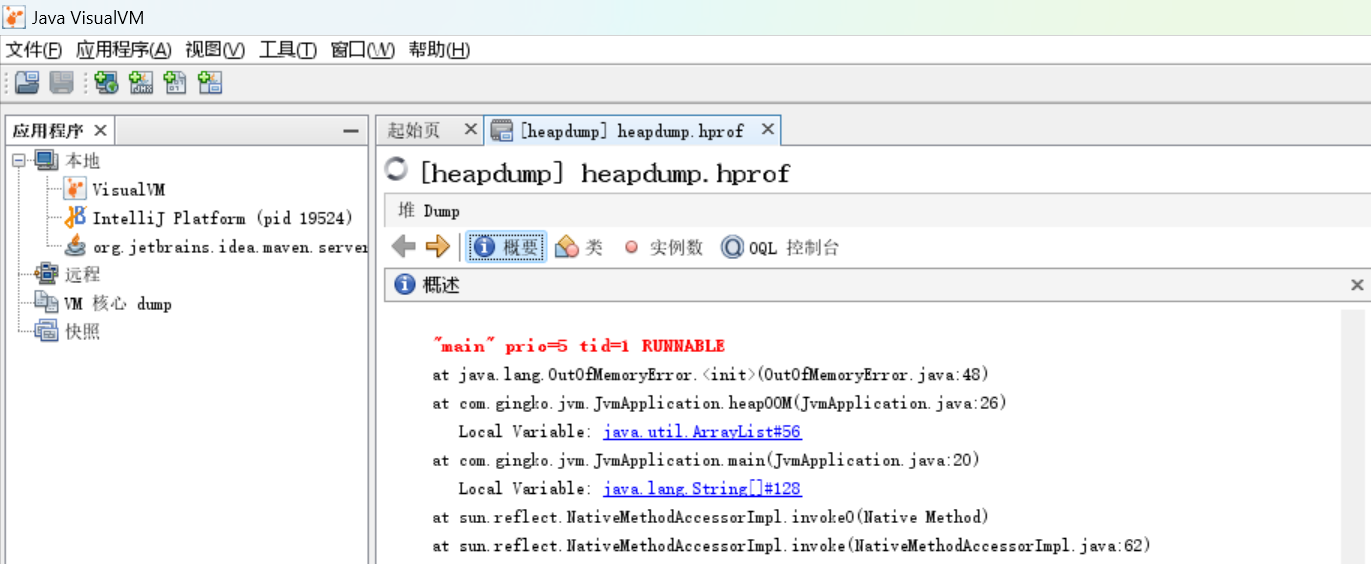This screenshot has height=564, width=1371.
Task: Click the blue info icon beside 概述
Action: (x=405, y=285)
